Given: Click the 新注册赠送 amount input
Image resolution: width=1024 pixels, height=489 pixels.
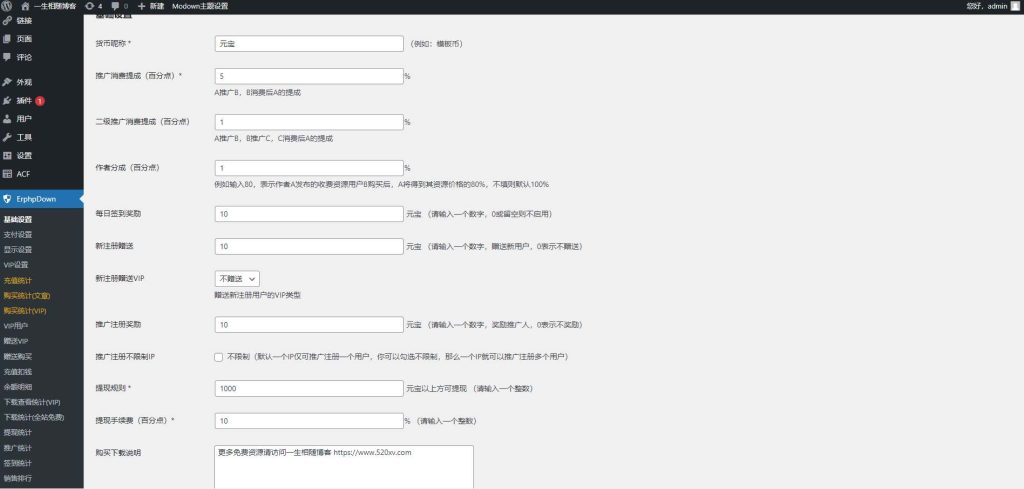Looking at the screenshot, I should (x=309, y=246).
